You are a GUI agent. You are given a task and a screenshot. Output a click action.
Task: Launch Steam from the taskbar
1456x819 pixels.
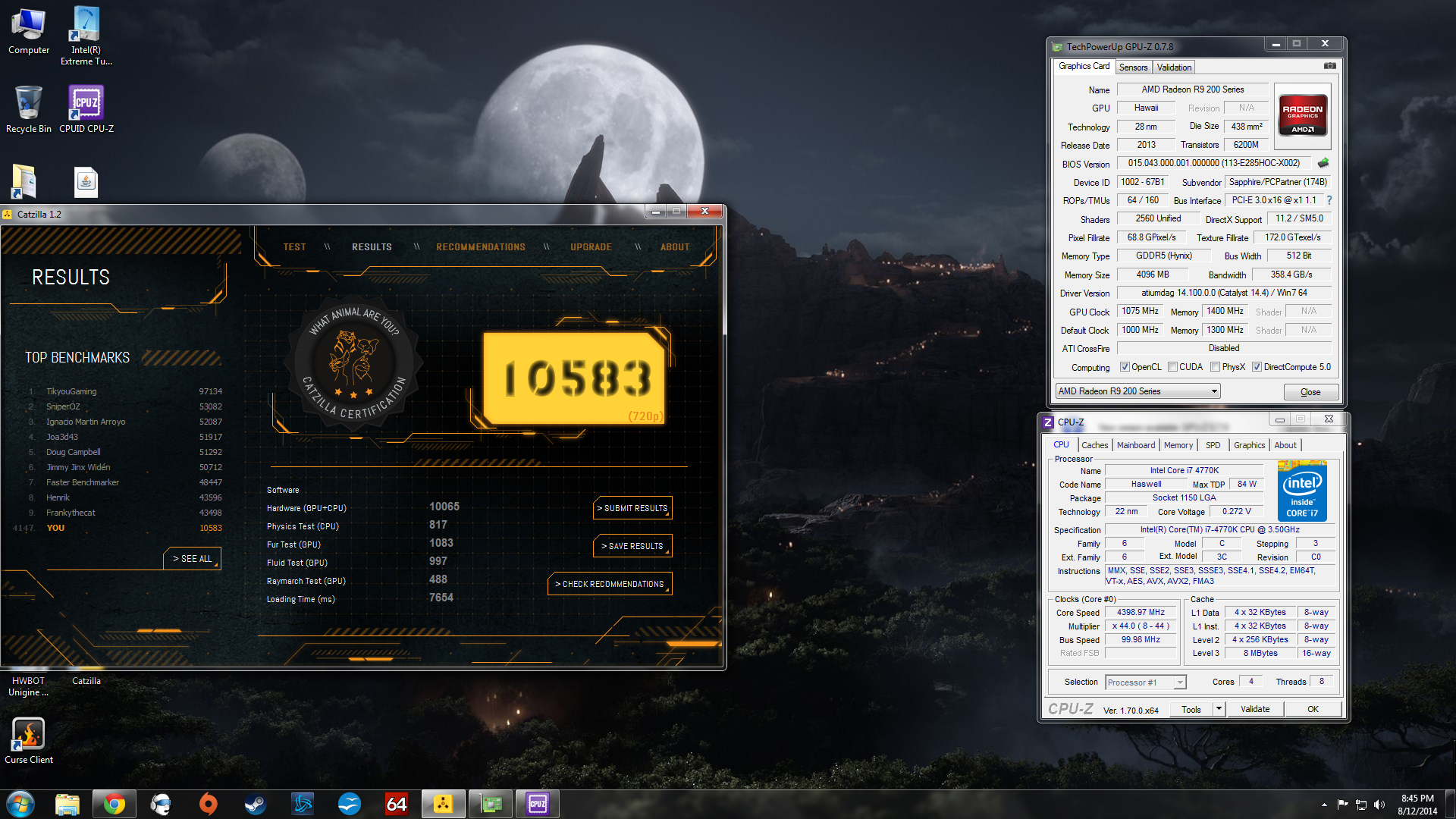pyautogui.click(x=256, y=804)
